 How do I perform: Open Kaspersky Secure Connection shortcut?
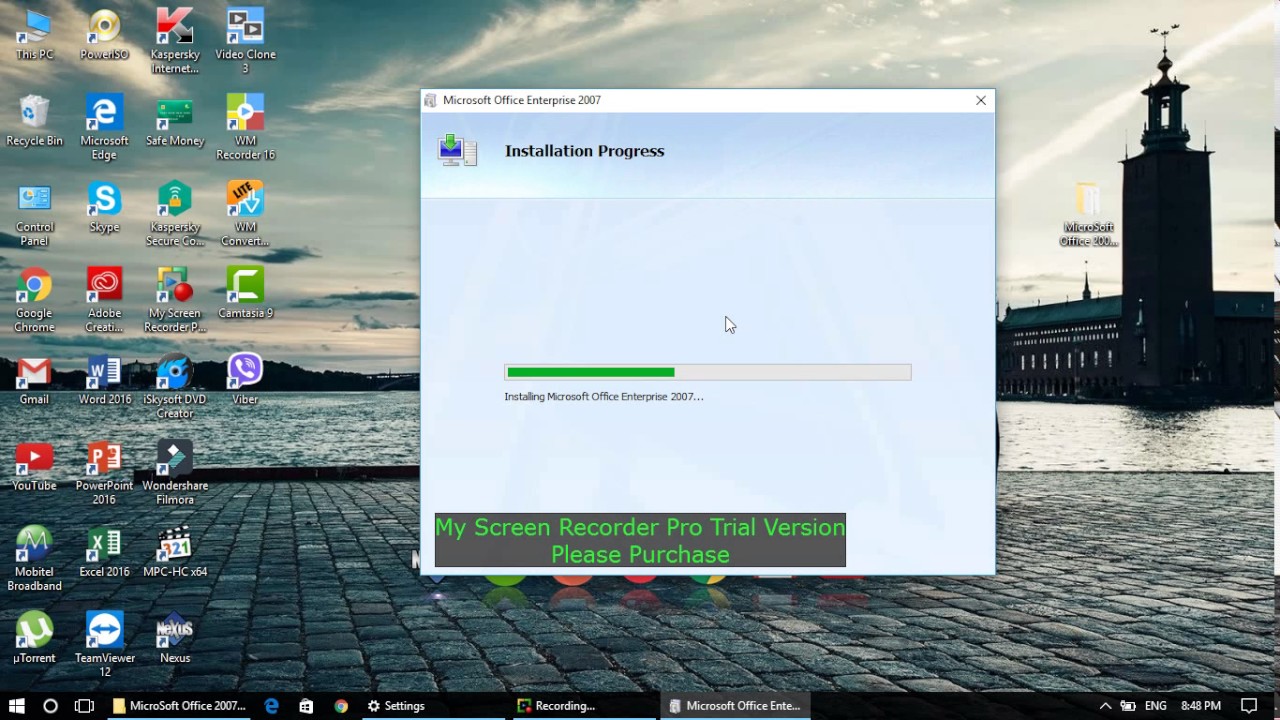point(175,214)
